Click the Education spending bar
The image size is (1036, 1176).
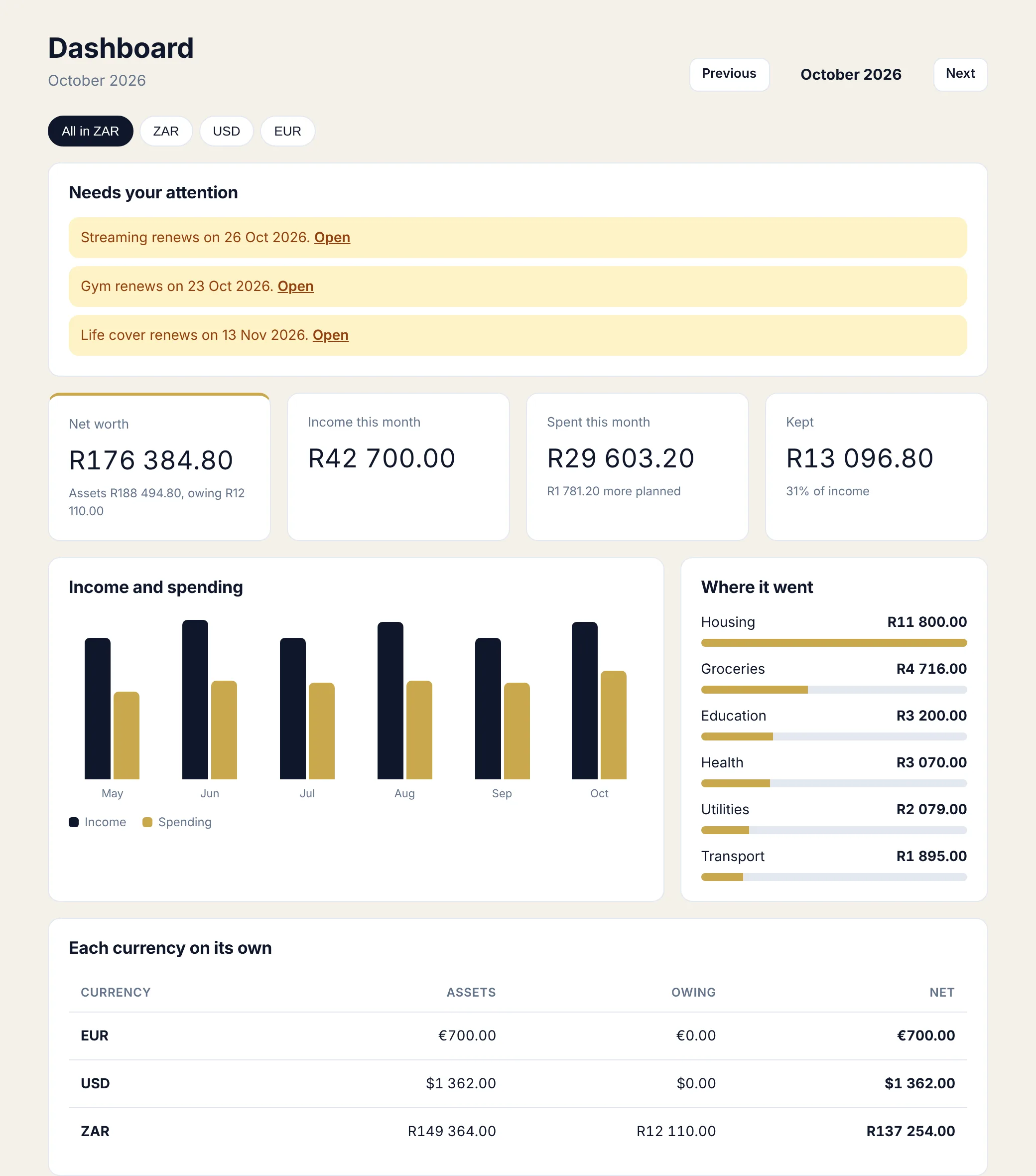(x=833, y=736)
